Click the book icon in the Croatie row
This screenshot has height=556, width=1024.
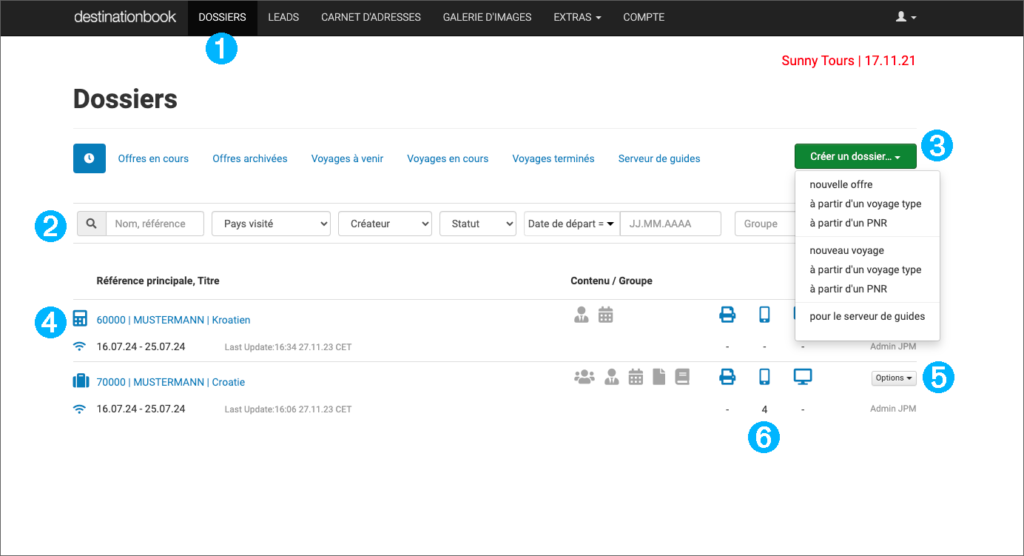(x=682, y=377)
